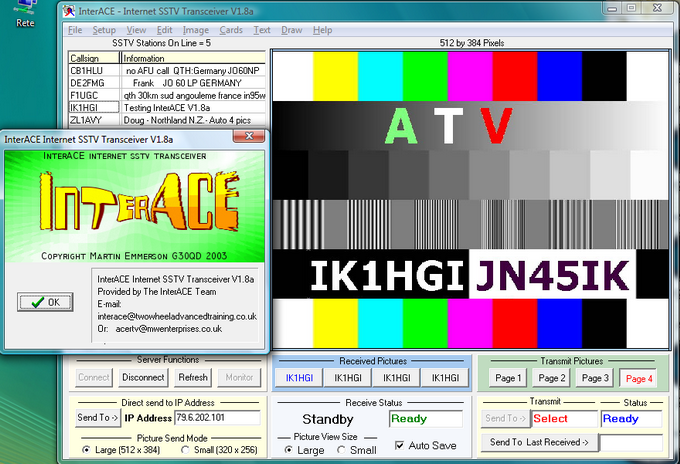Click the disabled Connect button
680x464 pixels.
point(94,377)
